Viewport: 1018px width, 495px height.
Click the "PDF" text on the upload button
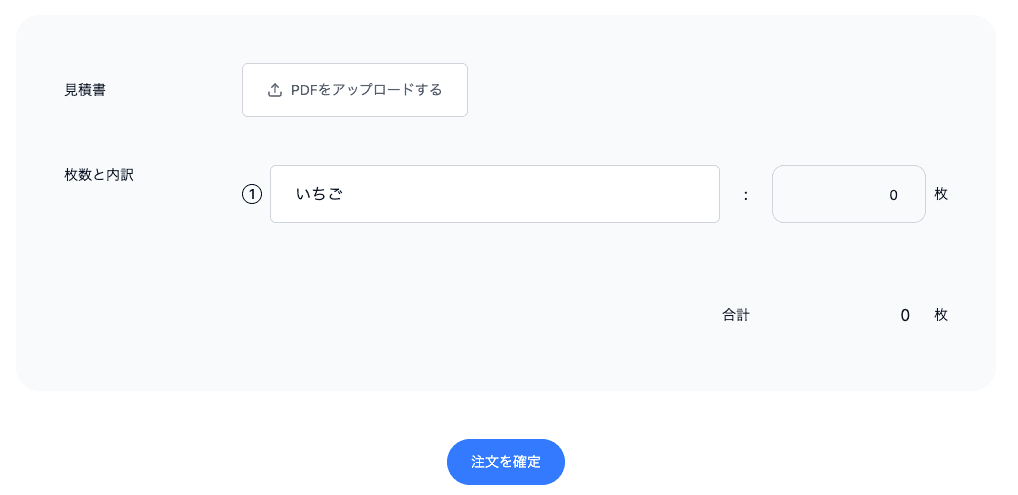303,90
